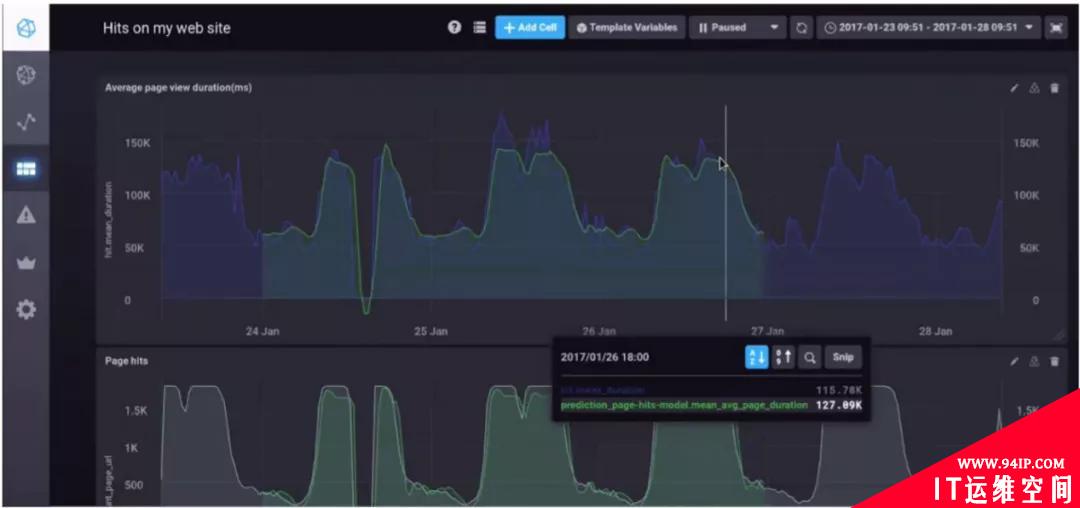
Task: Open the Alerting warning triangle icon
Action: 25,215
